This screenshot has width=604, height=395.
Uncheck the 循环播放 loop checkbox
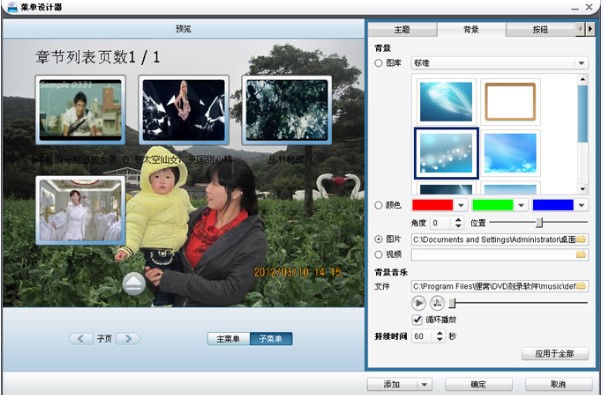click(417, 319)
